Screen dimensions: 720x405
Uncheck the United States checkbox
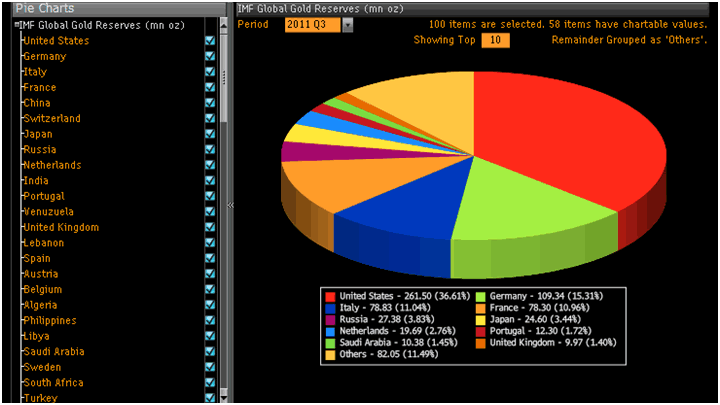[x=210, y=40]
